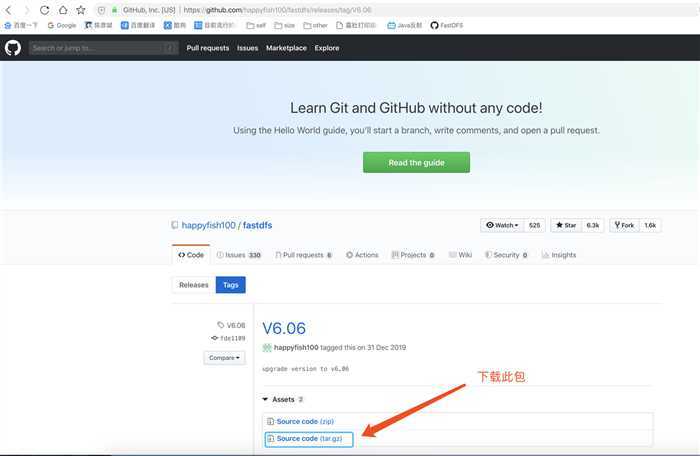The image size is (700, 456).
Task: Open the FastDFS bookmark
Action: 447,25
